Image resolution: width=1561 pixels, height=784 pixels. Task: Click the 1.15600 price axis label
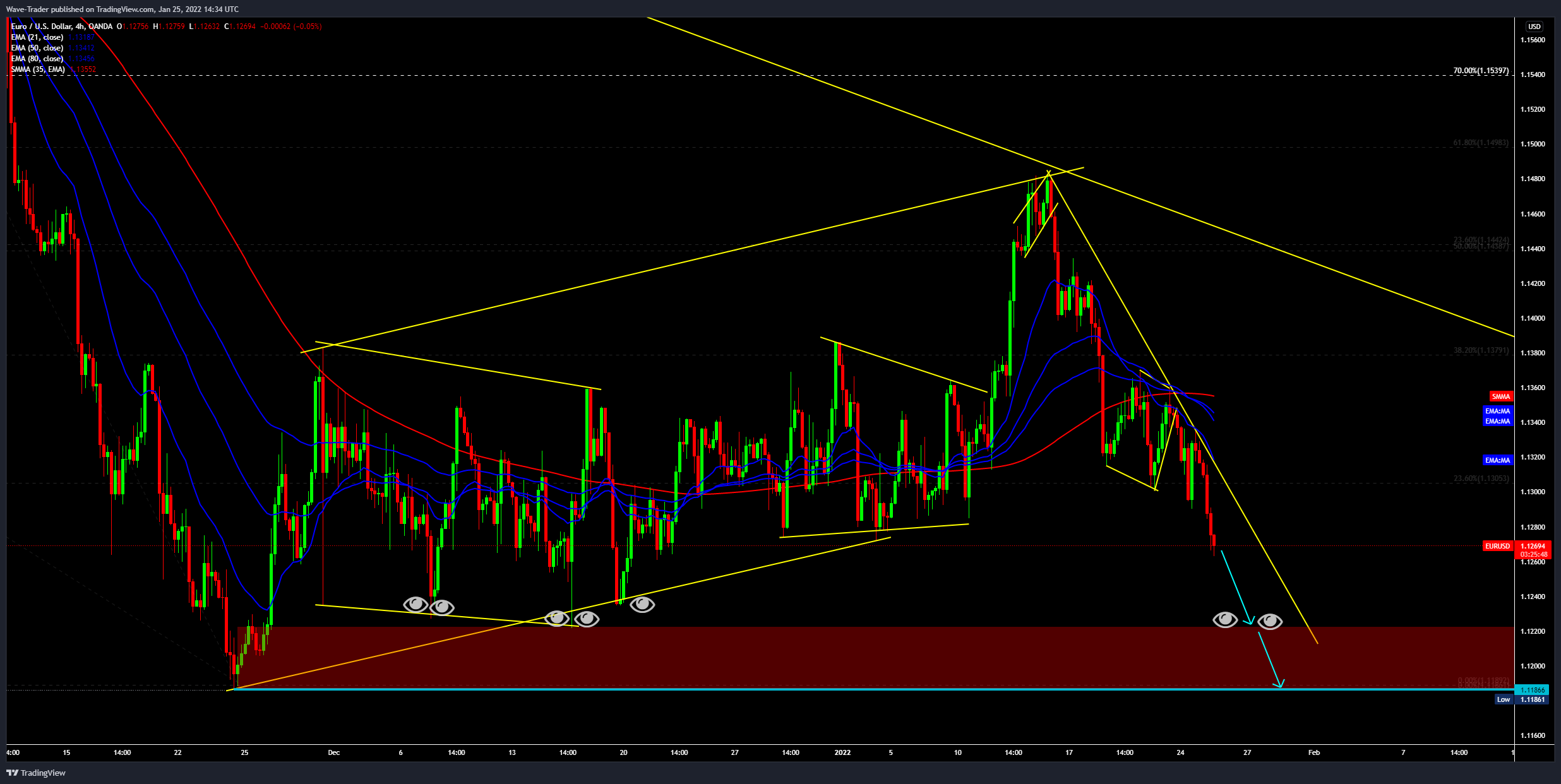point(1533,40)
